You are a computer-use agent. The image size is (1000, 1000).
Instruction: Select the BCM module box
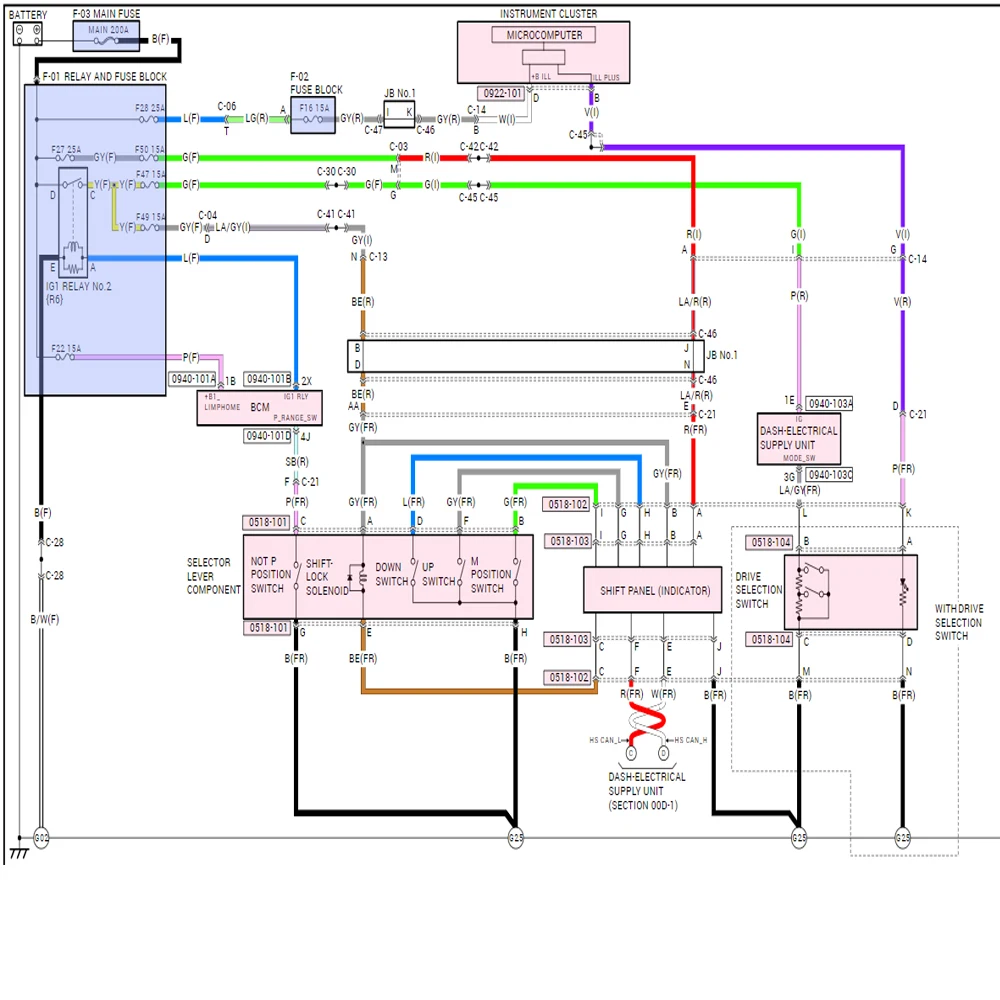pos(260,408)
